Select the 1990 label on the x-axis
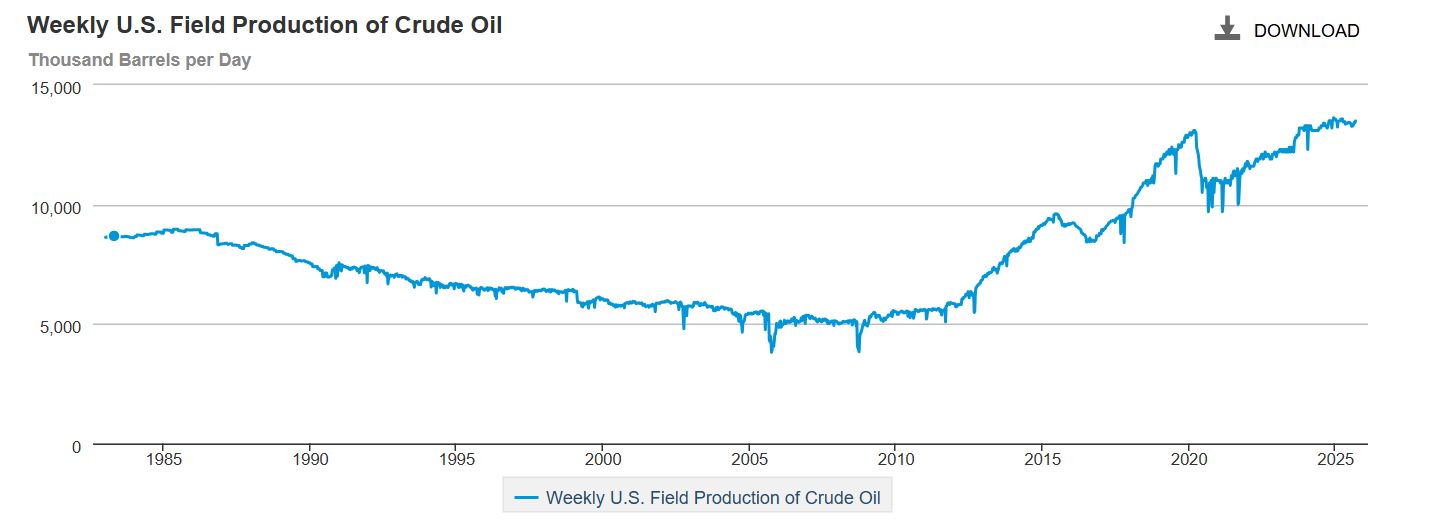This screenshot has width=1441, height=525. coord(310,461)
